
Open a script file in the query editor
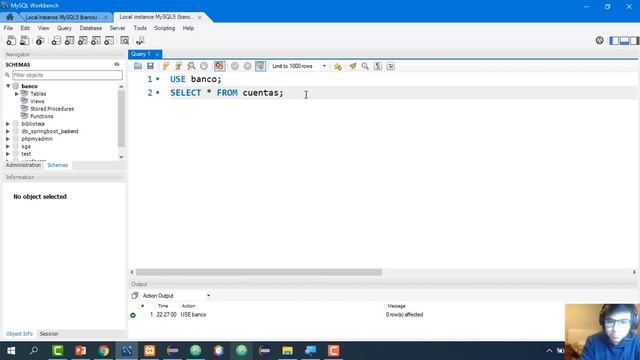(138, 66)
